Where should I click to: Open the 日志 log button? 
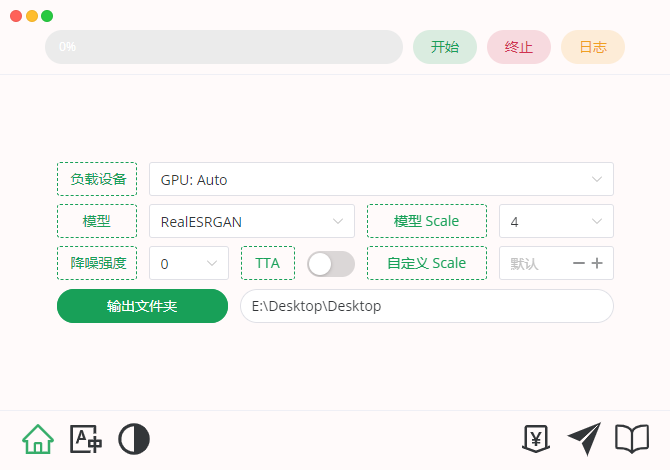click(593, 47)
